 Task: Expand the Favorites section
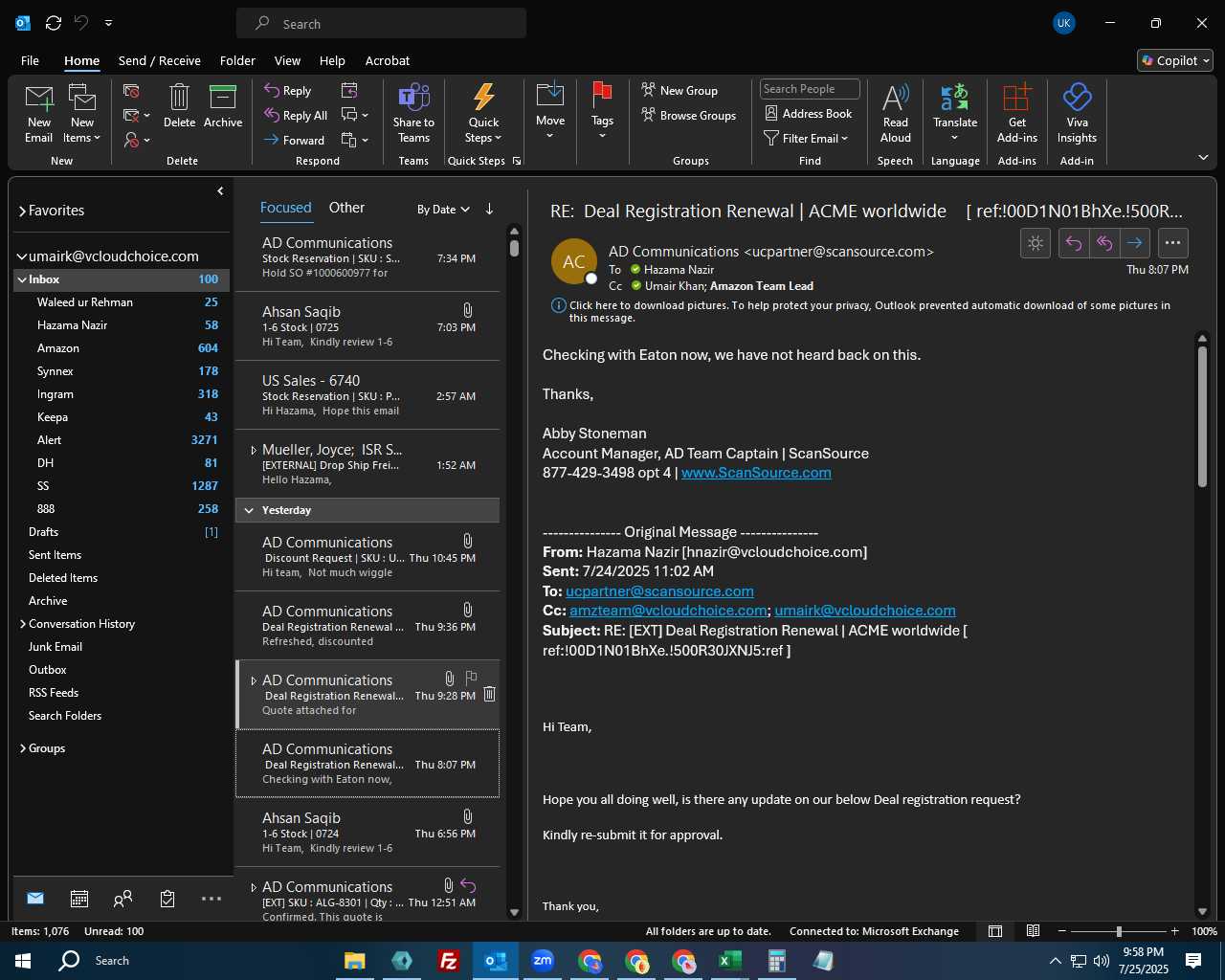pos(22,211)
